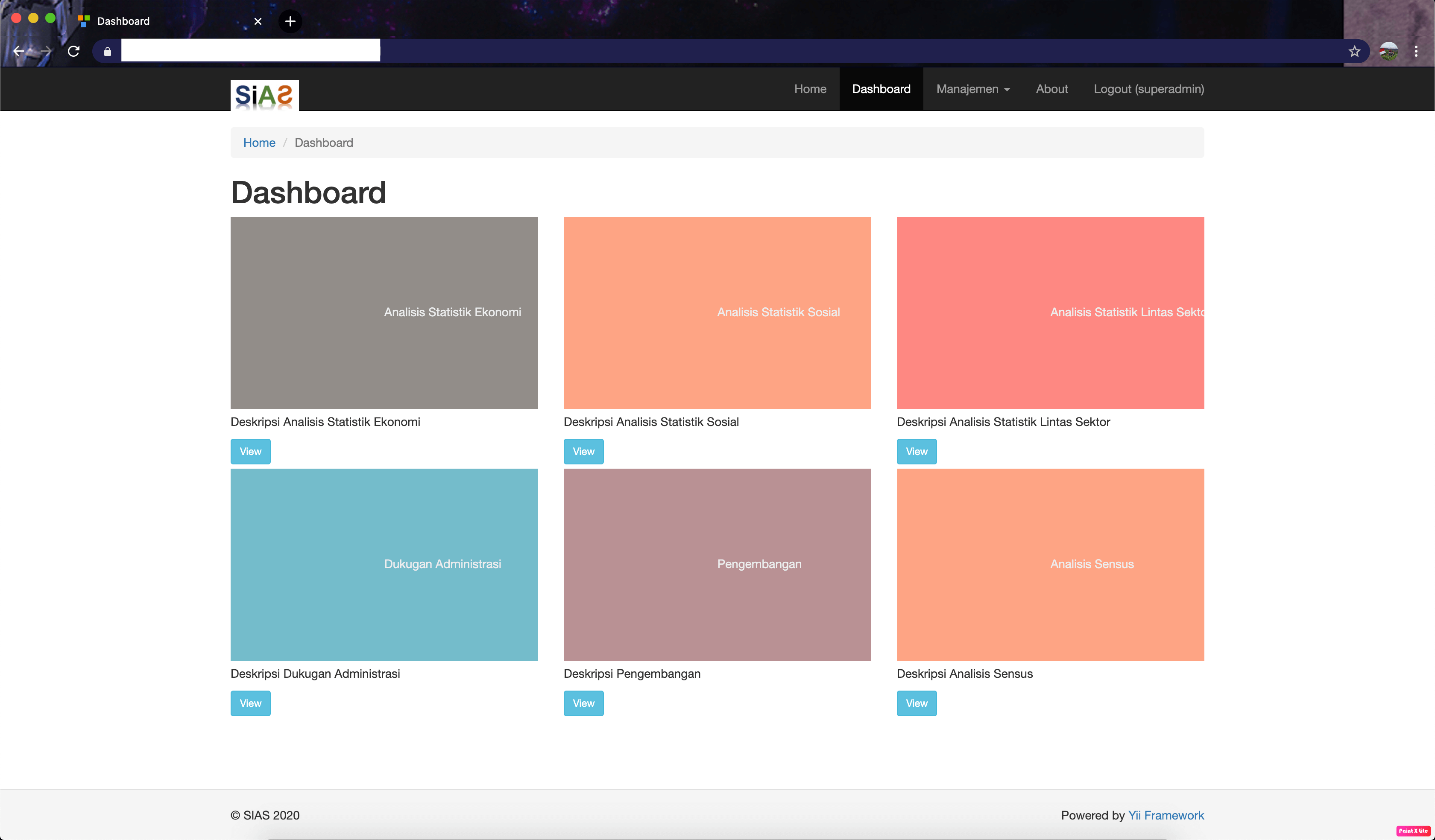The width and height of the screenshot is (1435, 840).
Task: Click the Home breadcrumb link
Action: 259,143
